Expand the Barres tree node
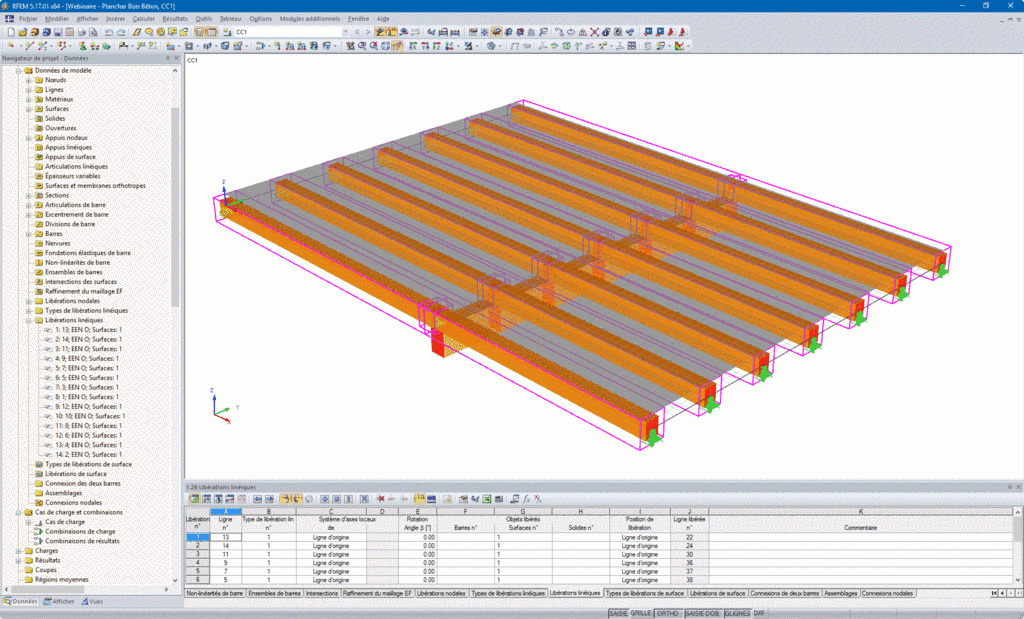The image size is (1024, 619). pos(29,234)
